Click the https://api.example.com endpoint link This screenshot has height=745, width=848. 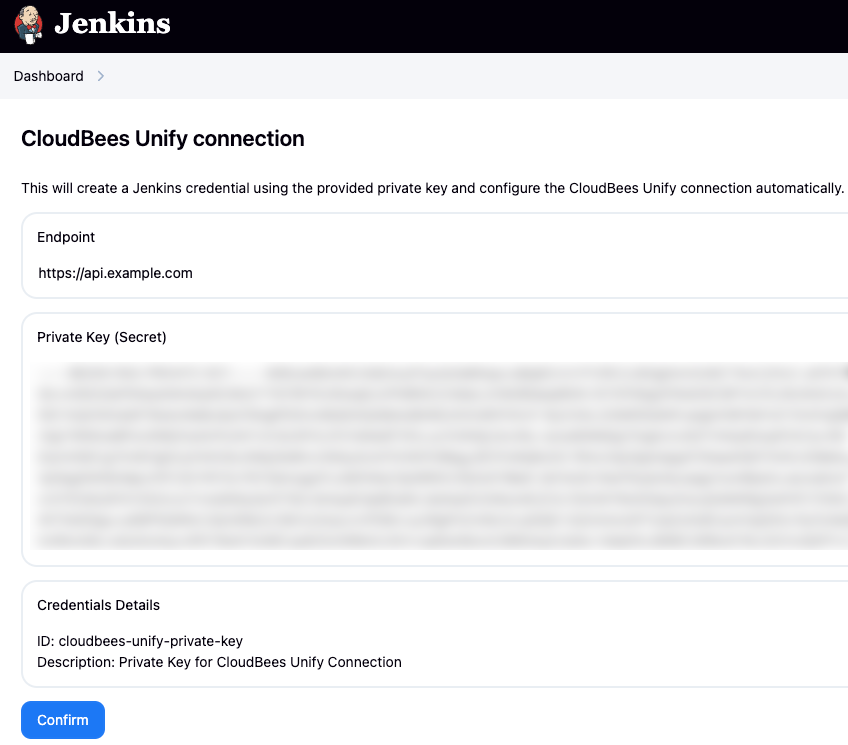(x=115, y=273)
